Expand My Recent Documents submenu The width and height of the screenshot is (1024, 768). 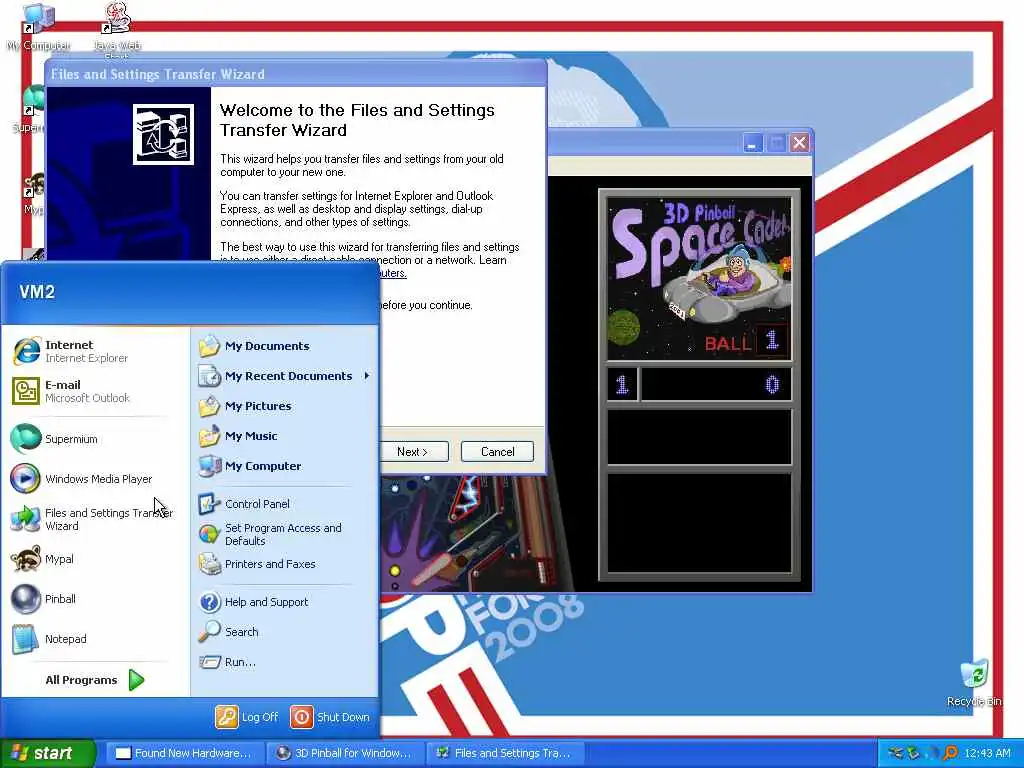coord(285,376)
